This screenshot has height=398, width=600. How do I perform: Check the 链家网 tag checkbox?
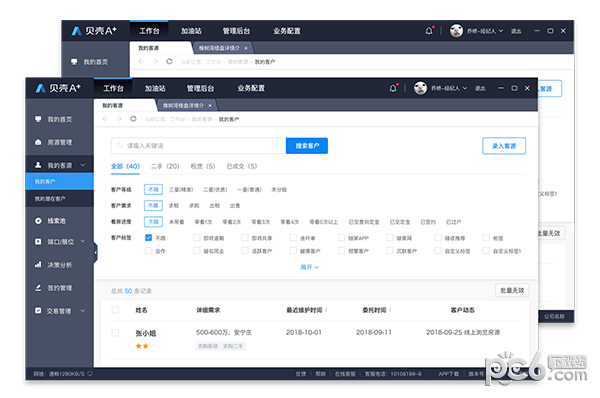(x=390, y=238)
